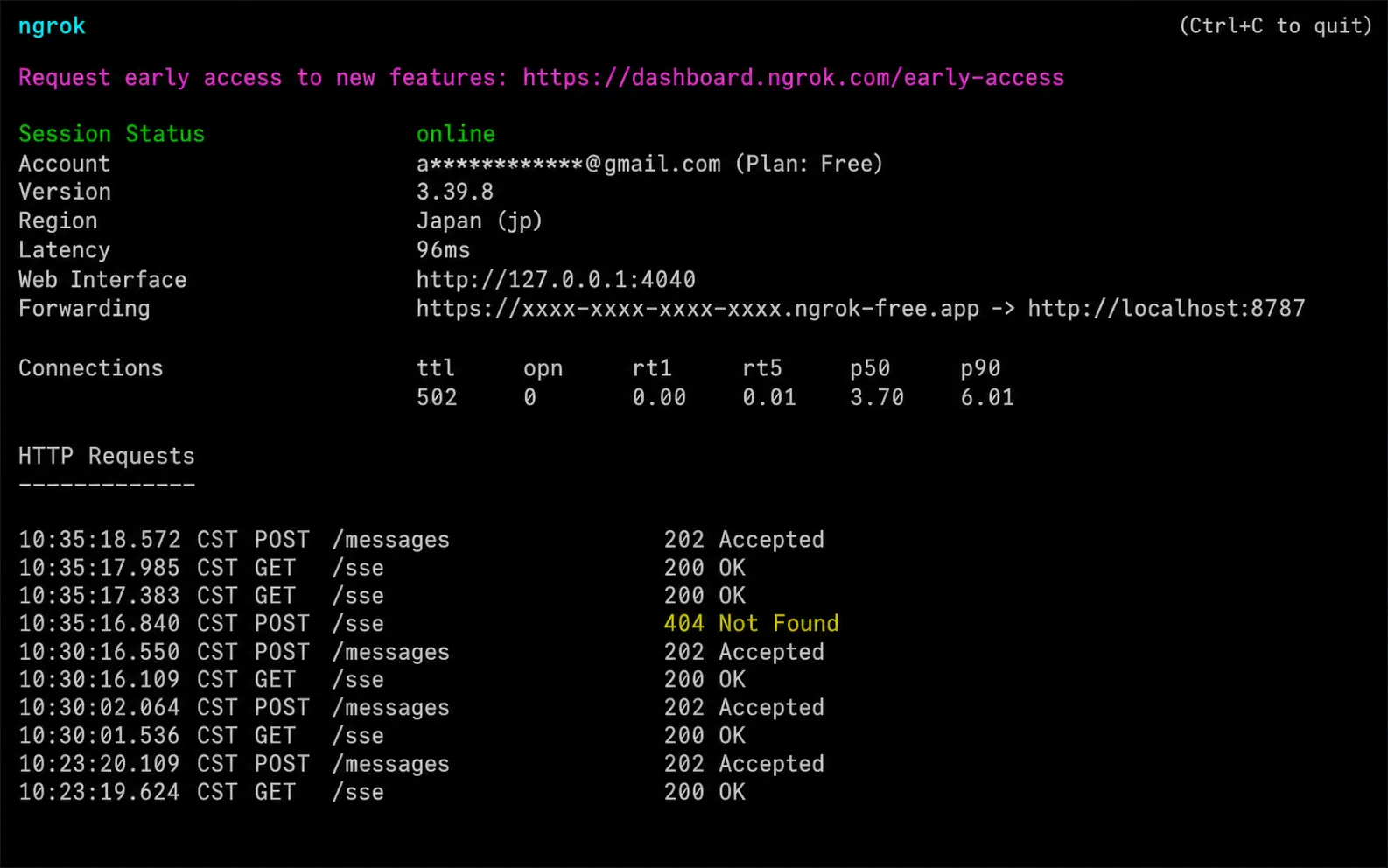Click '/messages' path in the 10:30:16.550 row
1388x868 pixels.
click(x=391, y=652)
